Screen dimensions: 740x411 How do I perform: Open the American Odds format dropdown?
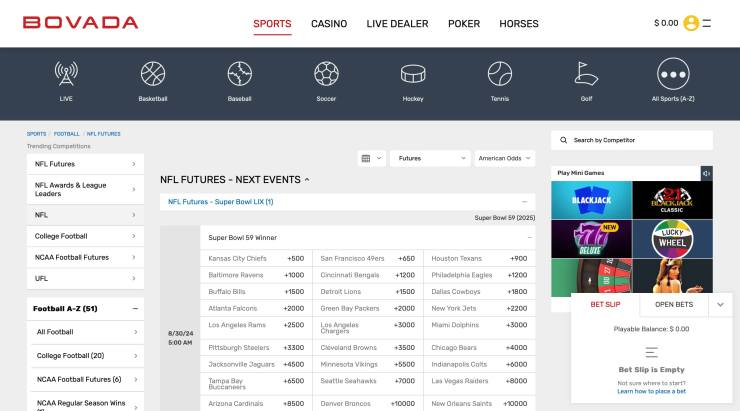pyautogui.click(x=505, y=159)
